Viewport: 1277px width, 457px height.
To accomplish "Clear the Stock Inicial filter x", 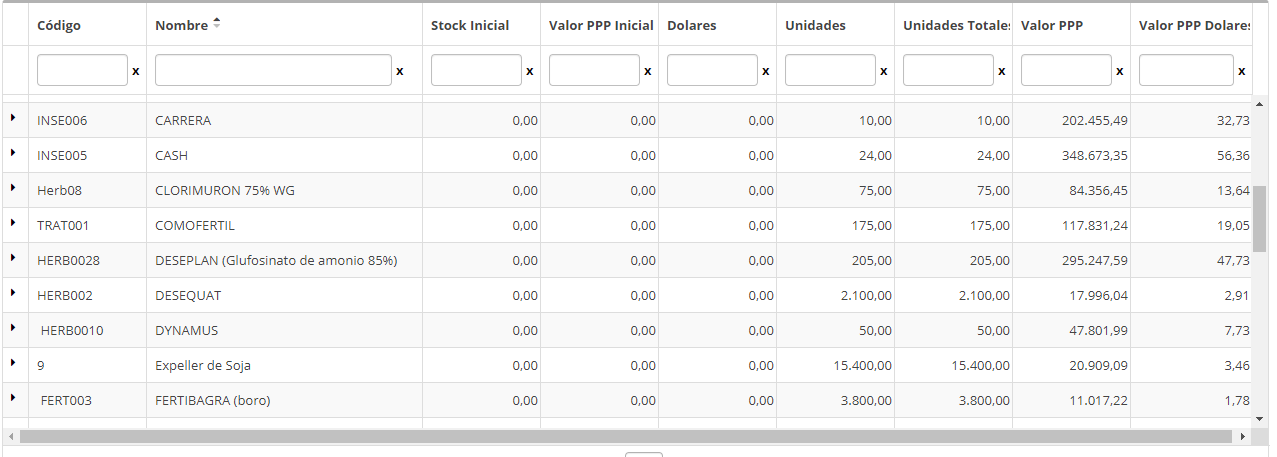I will pos(530,72).
